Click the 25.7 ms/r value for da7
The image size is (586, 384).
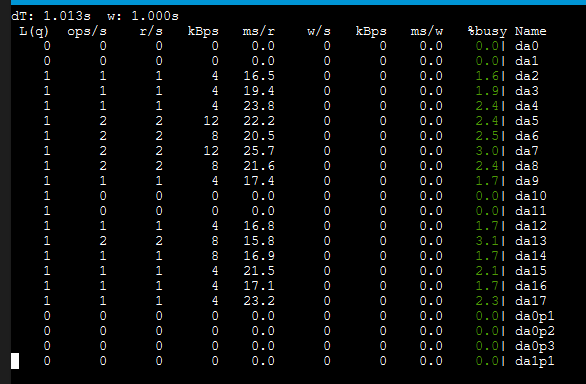click(x=259, y=151)
